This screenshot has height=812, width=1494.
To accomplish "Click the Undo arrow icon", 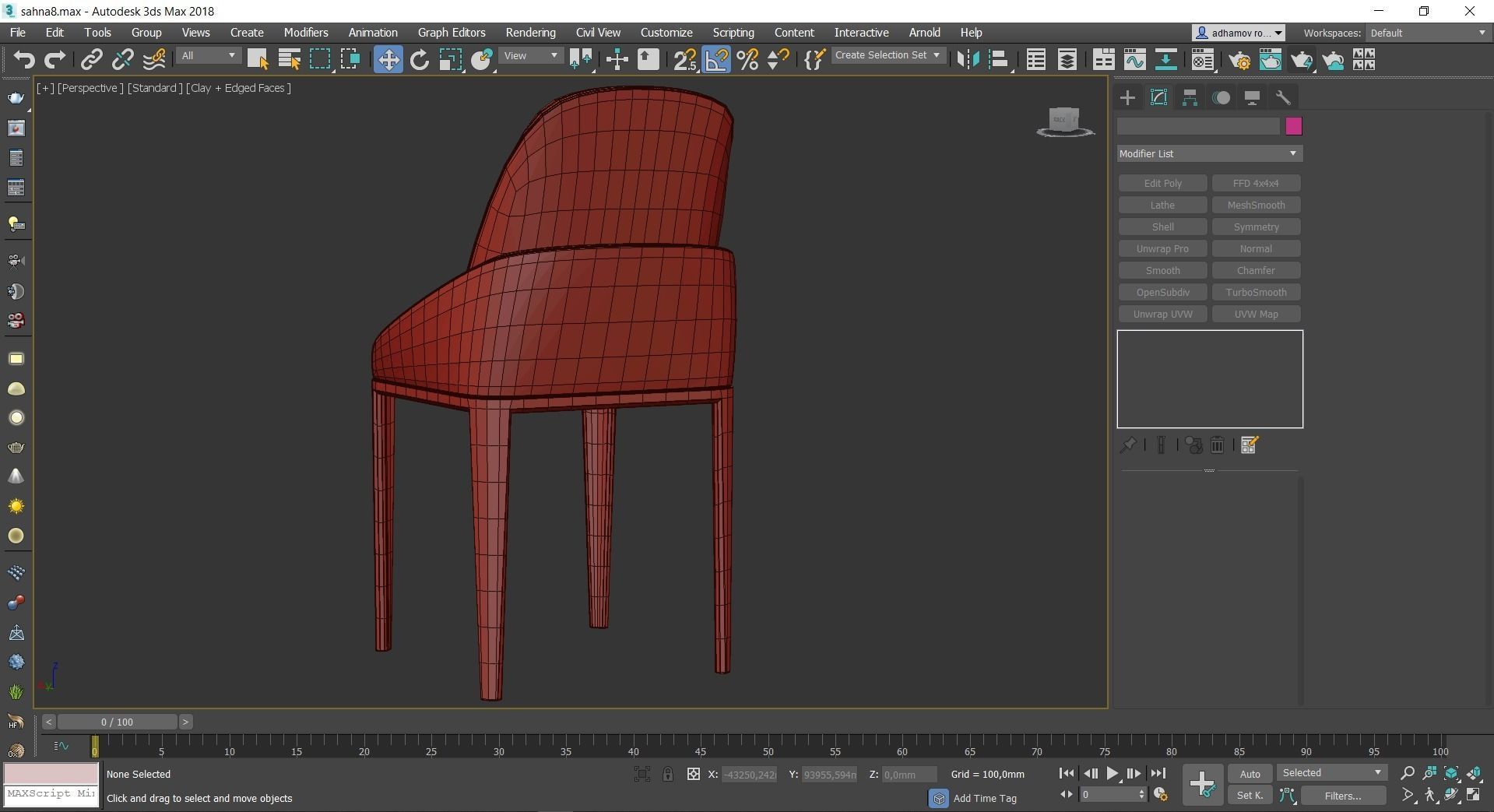I will [24, 60].
